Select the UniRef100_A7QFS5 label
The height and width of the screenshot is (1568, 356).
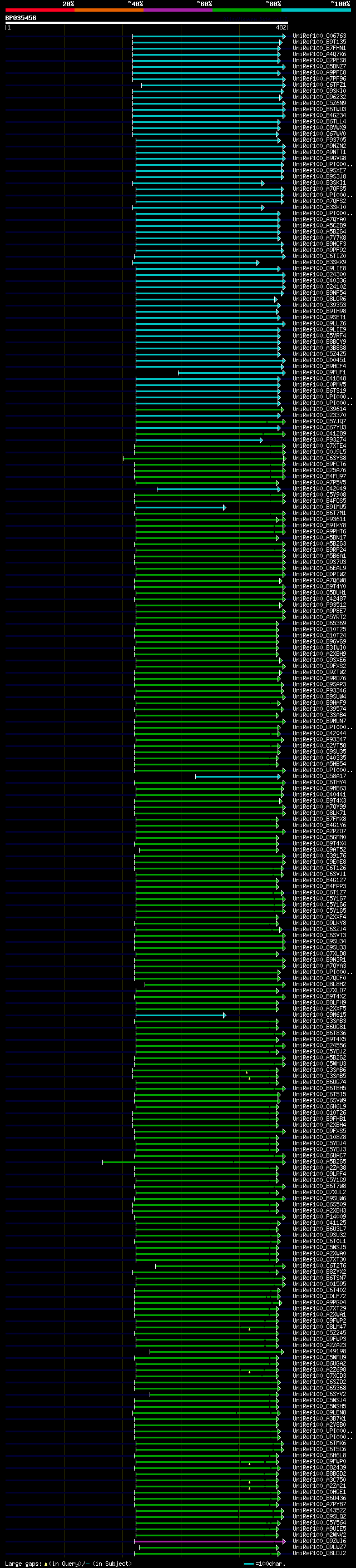click(x=319, y=189)
